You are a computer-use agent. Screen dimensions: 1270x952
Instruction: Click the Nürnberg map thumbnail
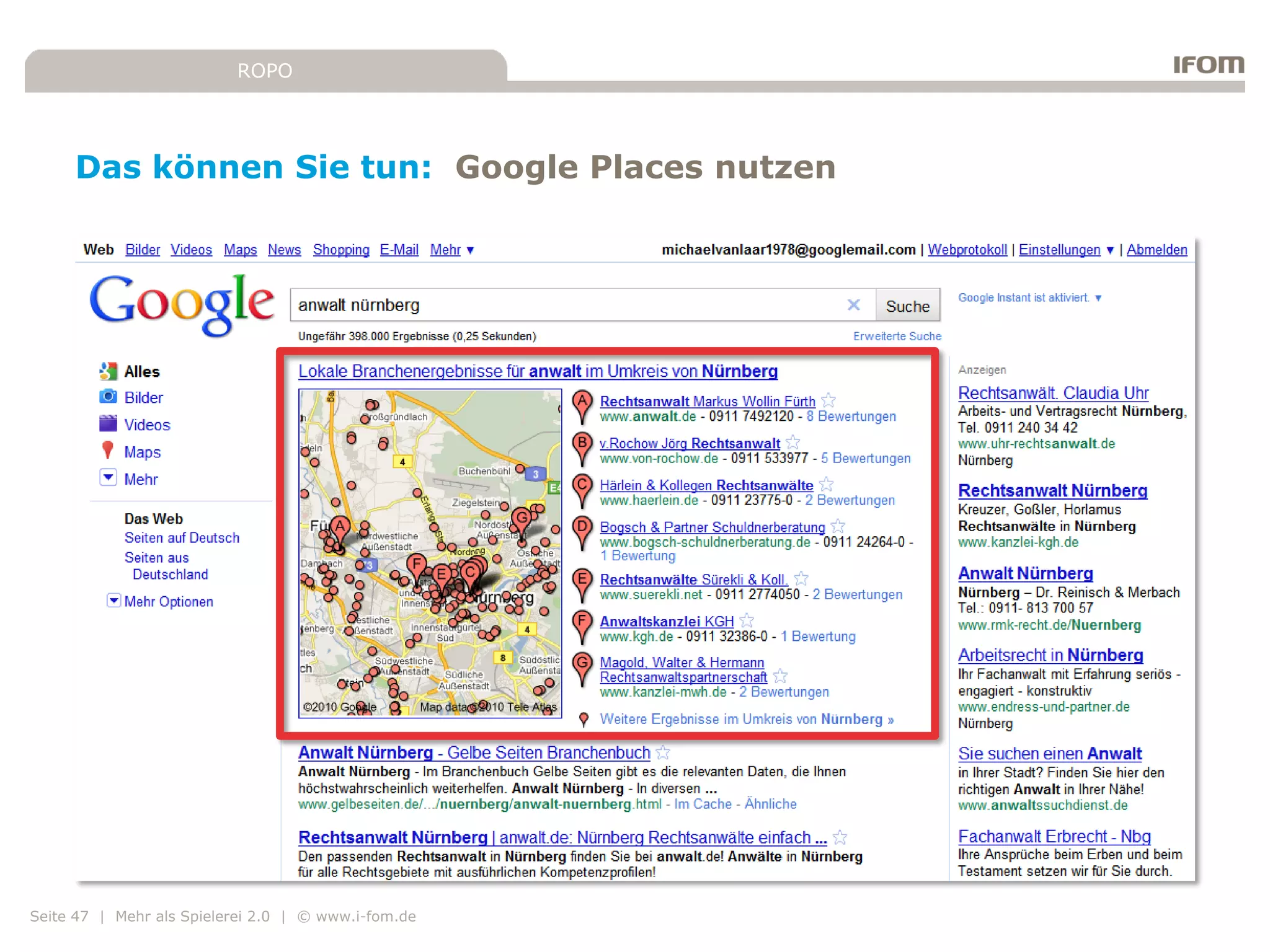430,553
